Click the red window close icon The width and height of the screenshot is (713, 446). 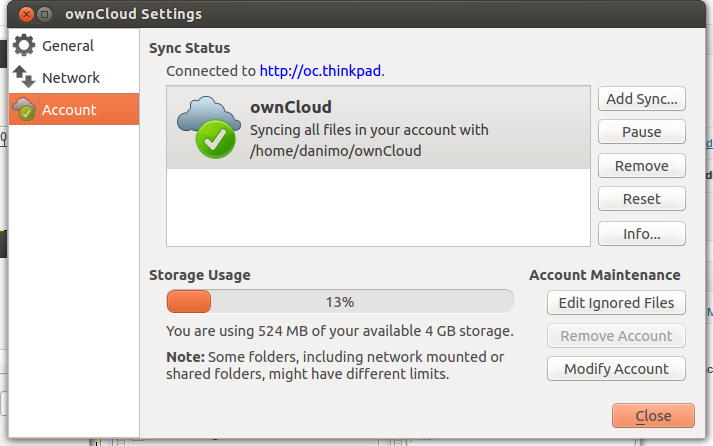(x=26, y=15)
